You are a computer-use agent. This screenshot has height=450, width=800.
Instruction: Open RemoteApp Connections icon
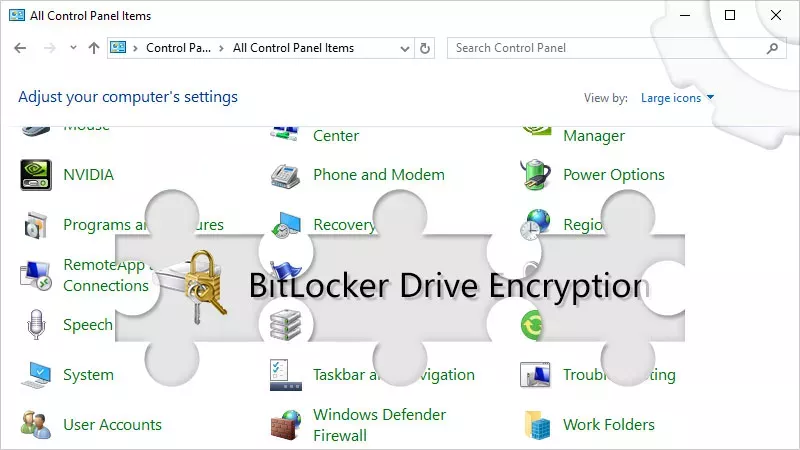(x=36, y=276)
